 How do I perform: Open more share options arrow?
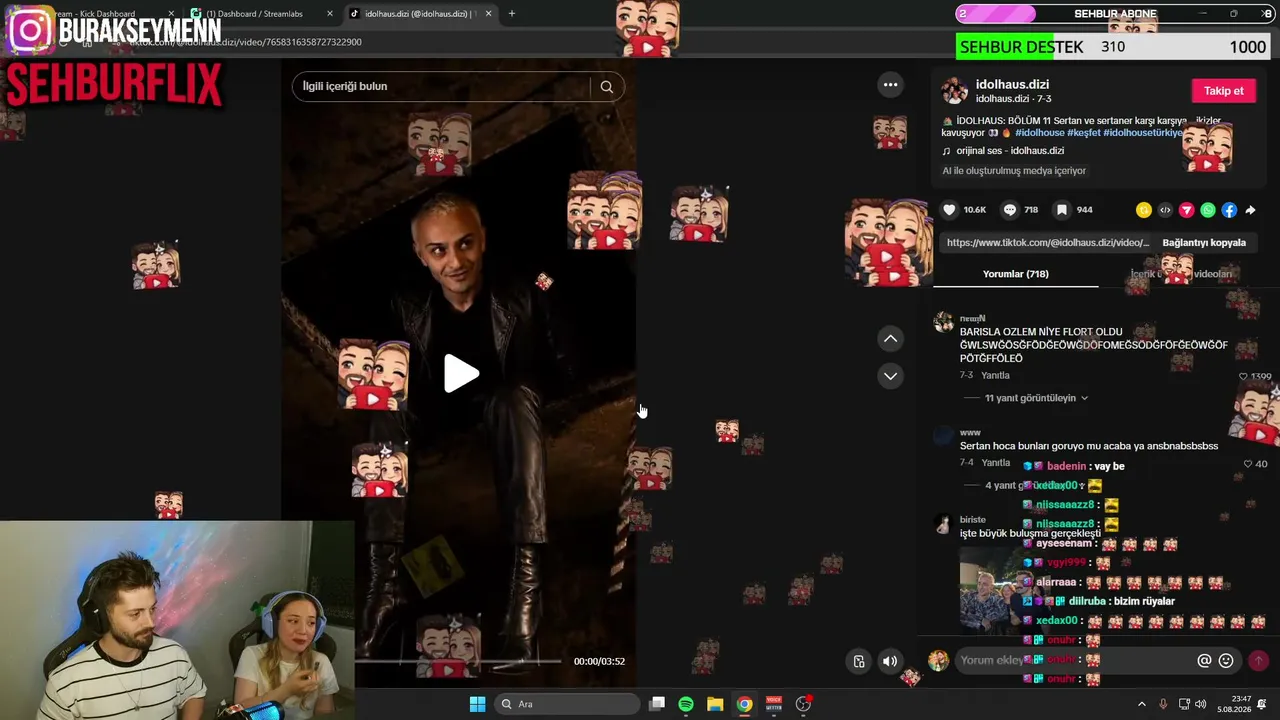pos(1250,210)
